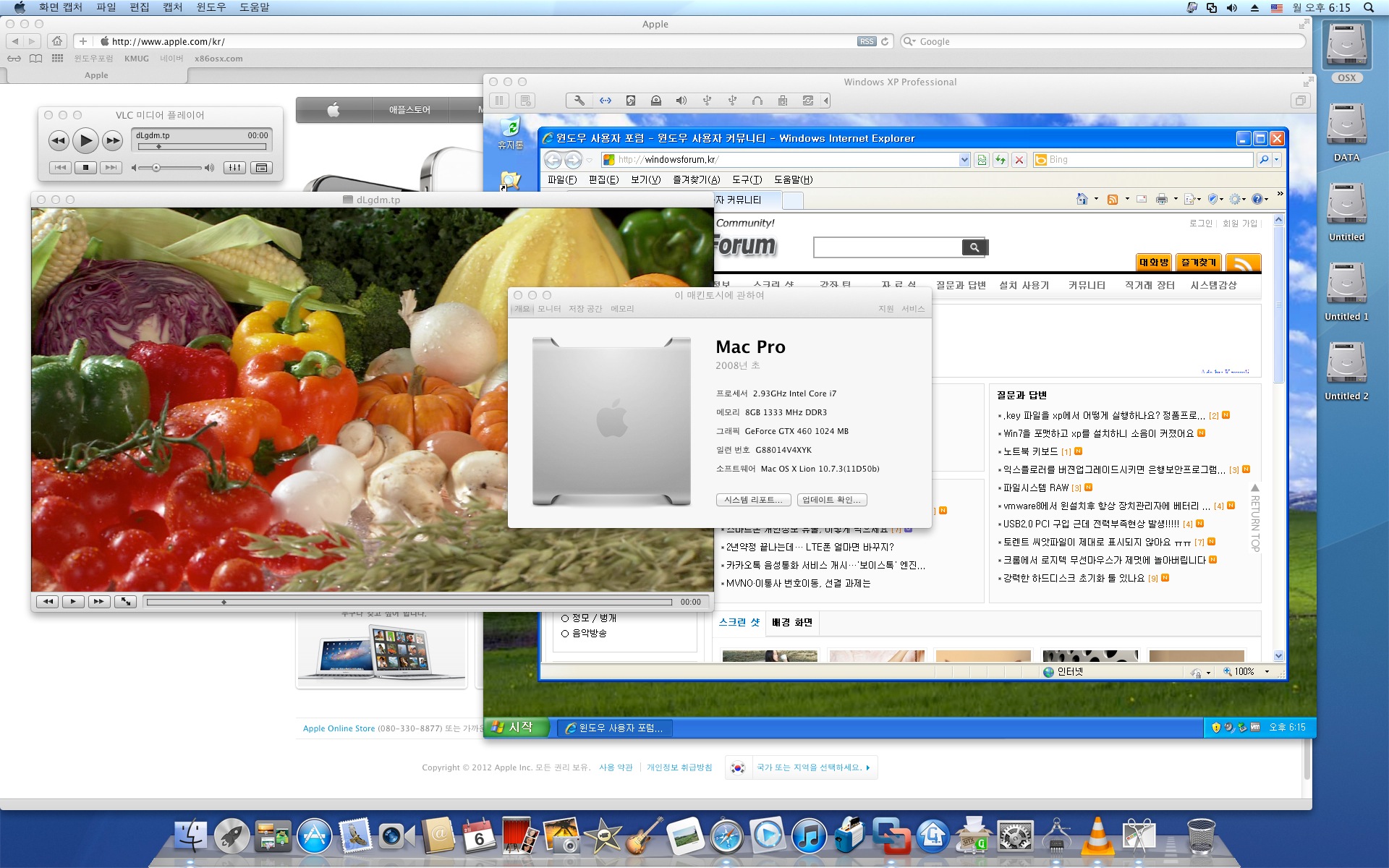Open IE Tools gear dropdown
The width and height of the screenshot is (1389, 868).
1238,199
